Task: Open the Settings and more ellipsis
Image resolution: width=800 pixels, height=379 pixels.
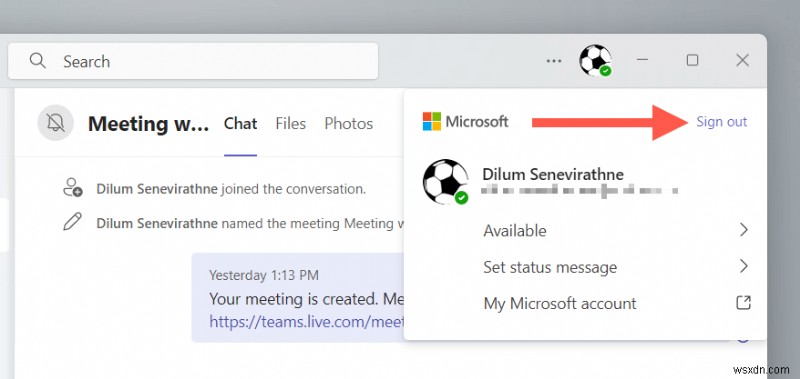Action: pyautogui.click(x=554, y=61)
